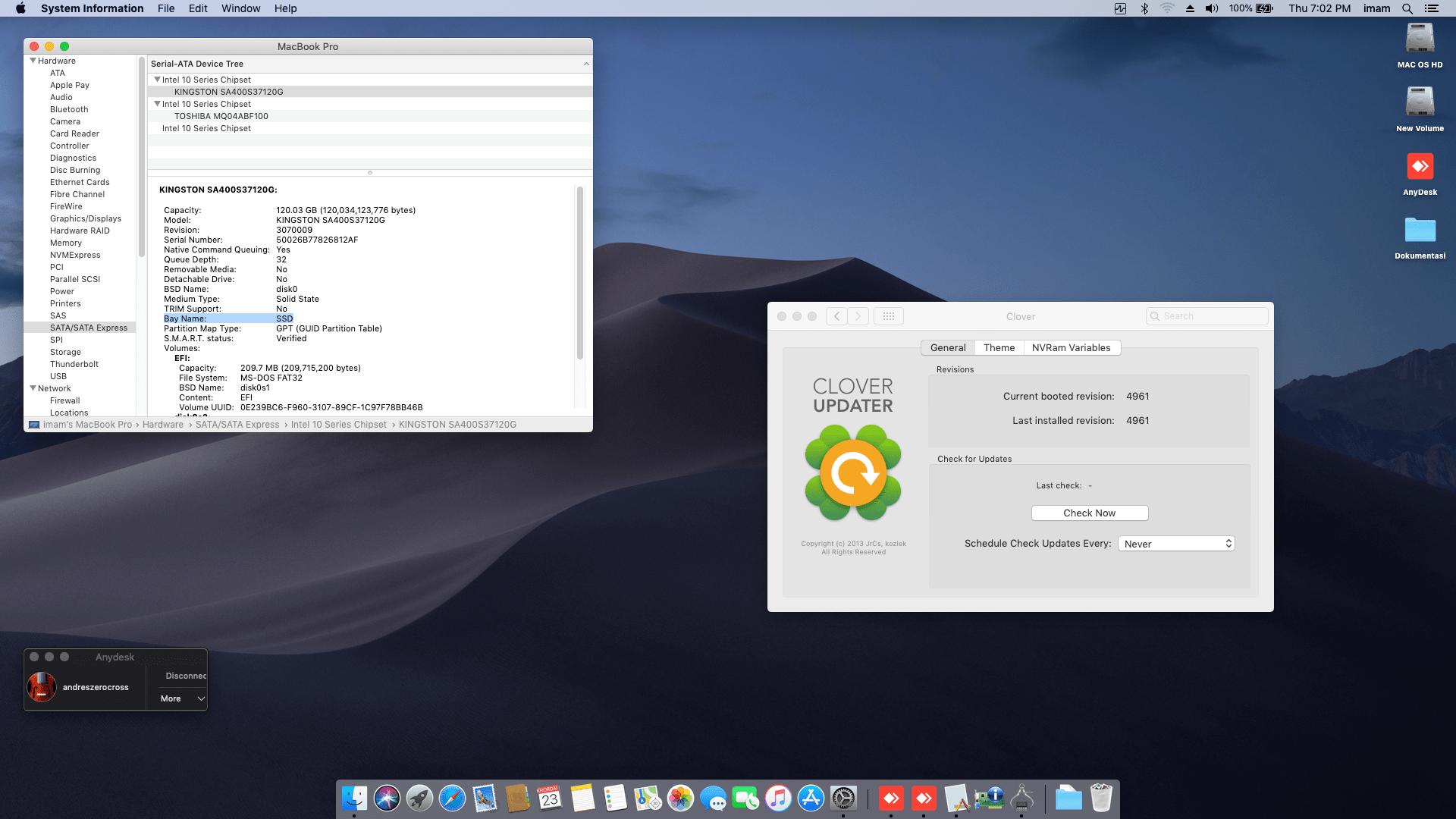Image resolution: width=1456 pixels, height=819 pixels.
Task: Open Maps icon in dock
Action: click(x=648, y=798)
